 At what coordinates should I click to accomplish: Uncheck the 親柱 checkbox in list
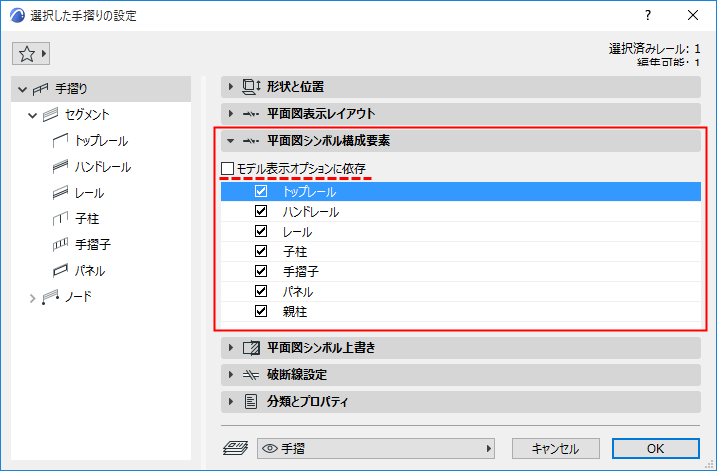pos(261,311)
